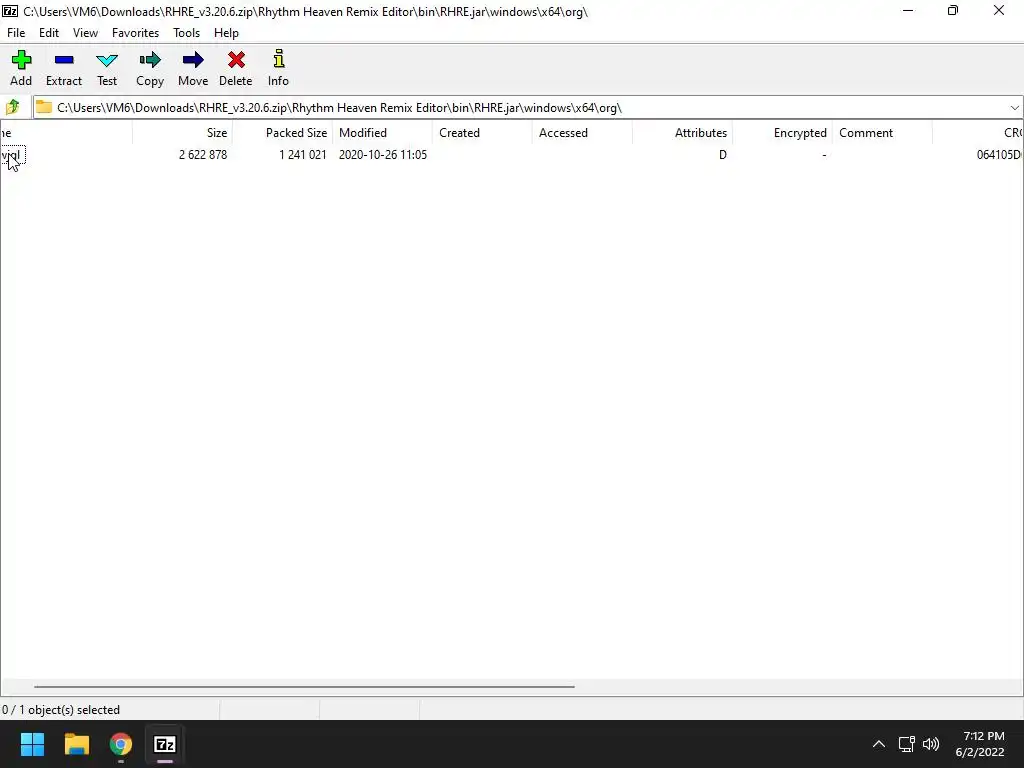The height and width of the screenshot is (768, 1024).
Task: Sort by Packed Size column
Action: (283, 133)
